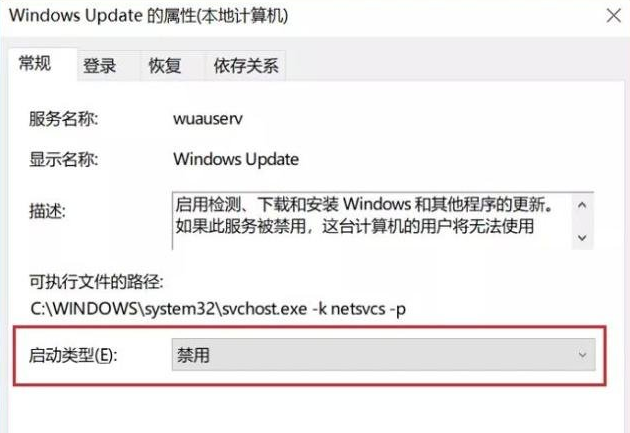Click the description scrollbar track between arrows

pos(582,221)
